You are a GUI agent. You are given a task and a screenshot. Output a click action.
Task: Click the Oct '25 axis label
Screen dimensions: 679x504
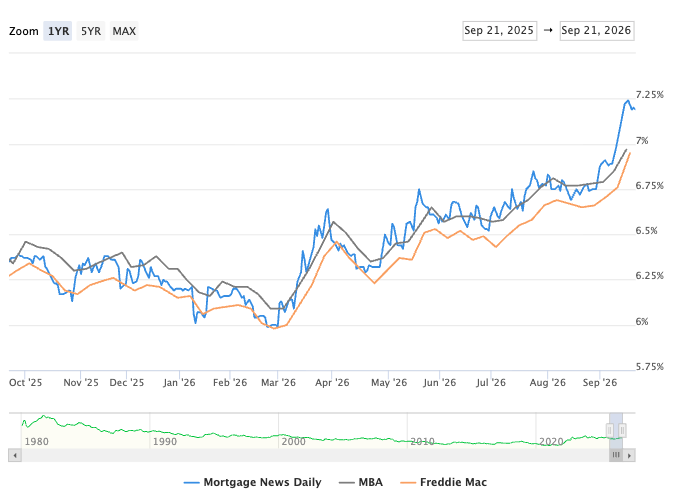(x=26, y=383)
